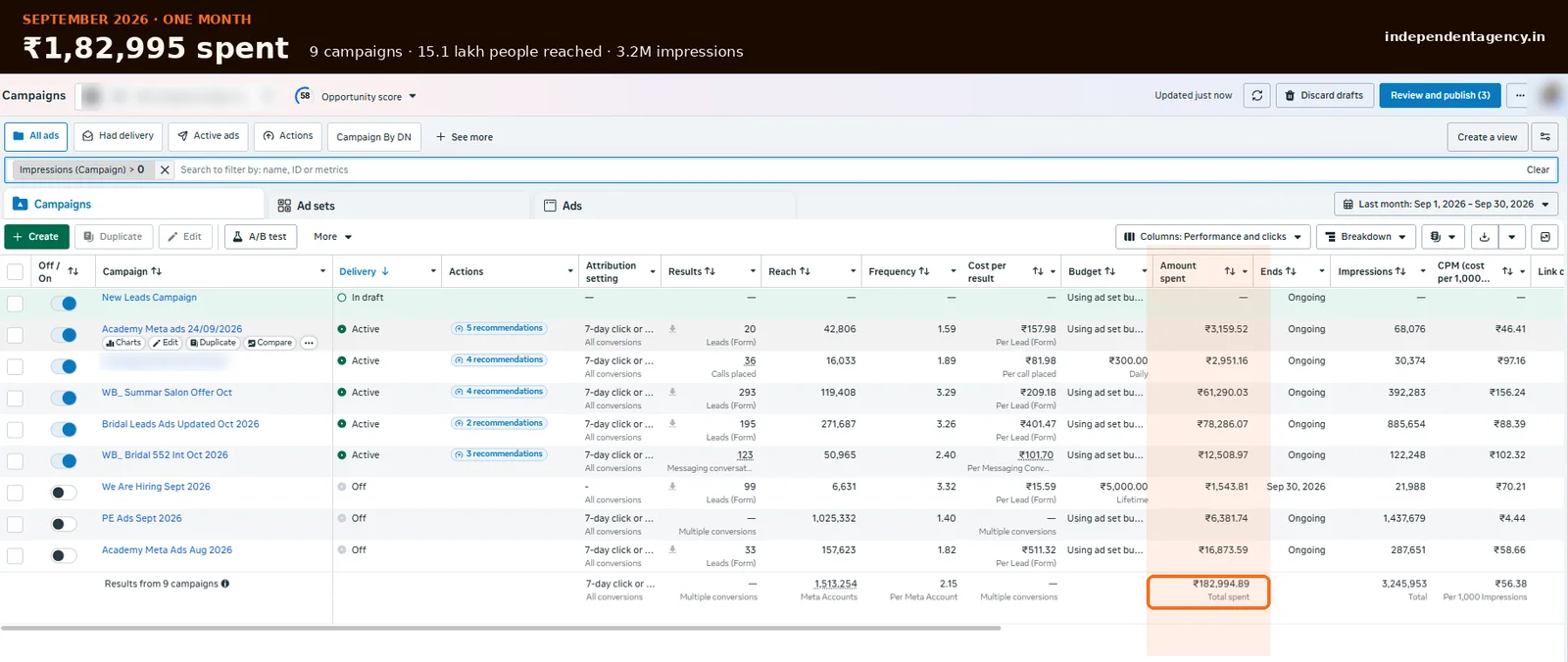The width and height of the screenshot is (1568, 662).
Task: Turn on the PE Ads Sept 2026 toggle
Action: pos(63,524)
